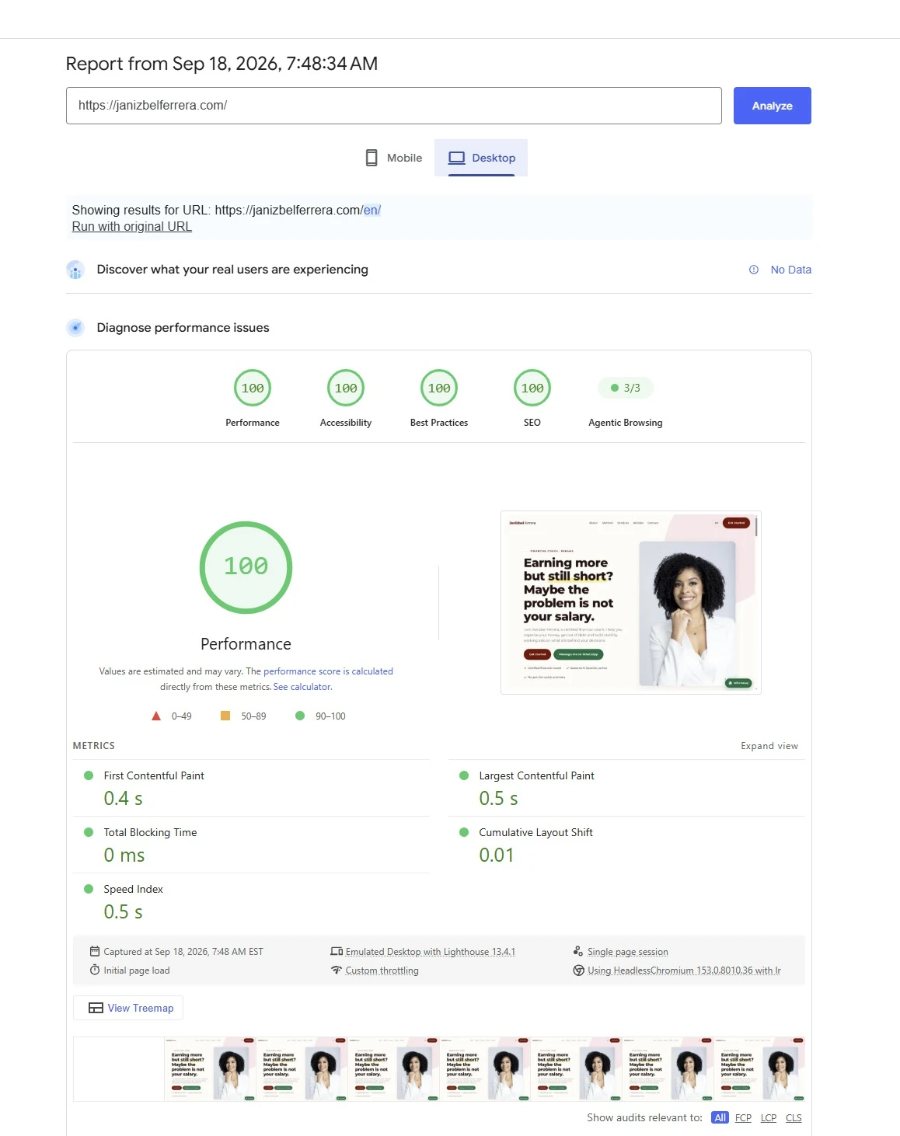Screen dimensions: 900x1136
Task: Click the No Data info icon
Action: 754,270
